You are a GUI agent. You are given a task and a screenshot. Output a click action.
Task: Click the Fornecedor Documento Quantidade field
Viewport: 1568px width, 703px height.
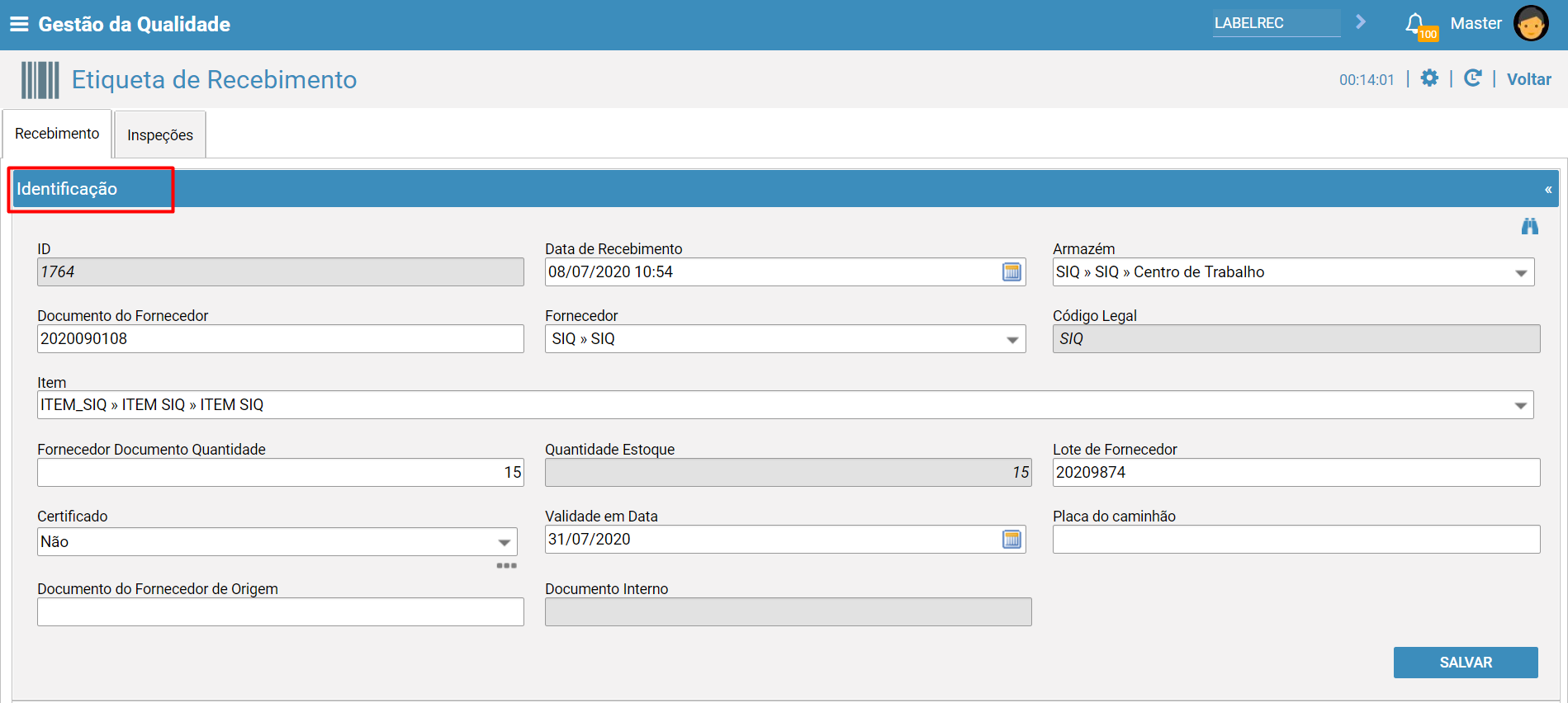[x=281, y=473]
